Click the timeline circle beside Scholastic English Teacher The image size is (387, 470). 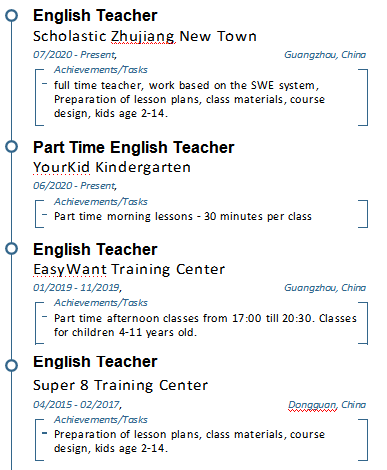click(x=12, y=15)
